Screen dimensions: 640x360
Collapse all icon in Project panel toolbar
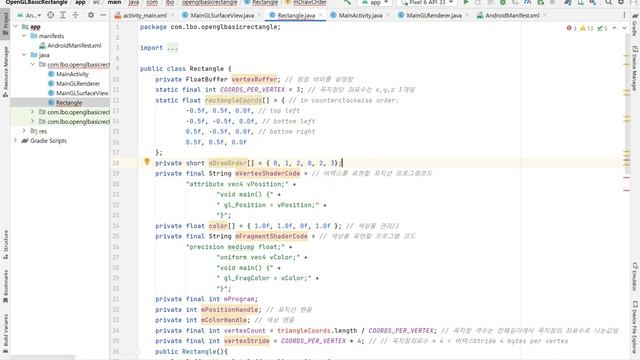click(x=76, y=15)
